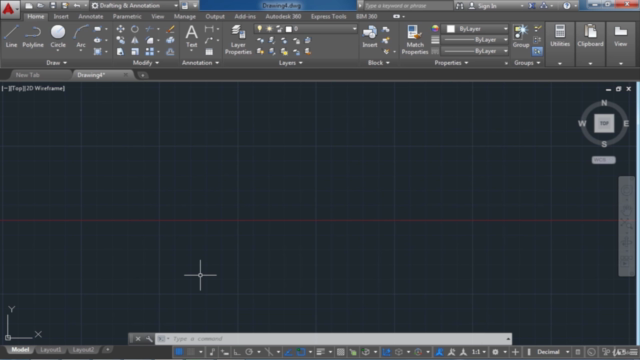Viewport: 640px width, 360px height.
Task: Expand the Draw panel
Action: coord(56,63)
